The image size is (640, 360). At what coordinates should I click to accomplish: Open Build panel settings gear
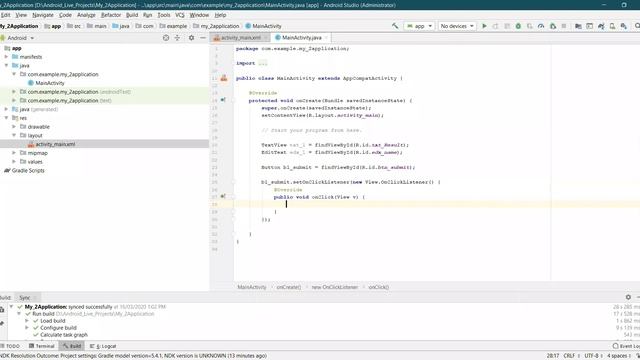pyautogui.click(x=628, y=297)
